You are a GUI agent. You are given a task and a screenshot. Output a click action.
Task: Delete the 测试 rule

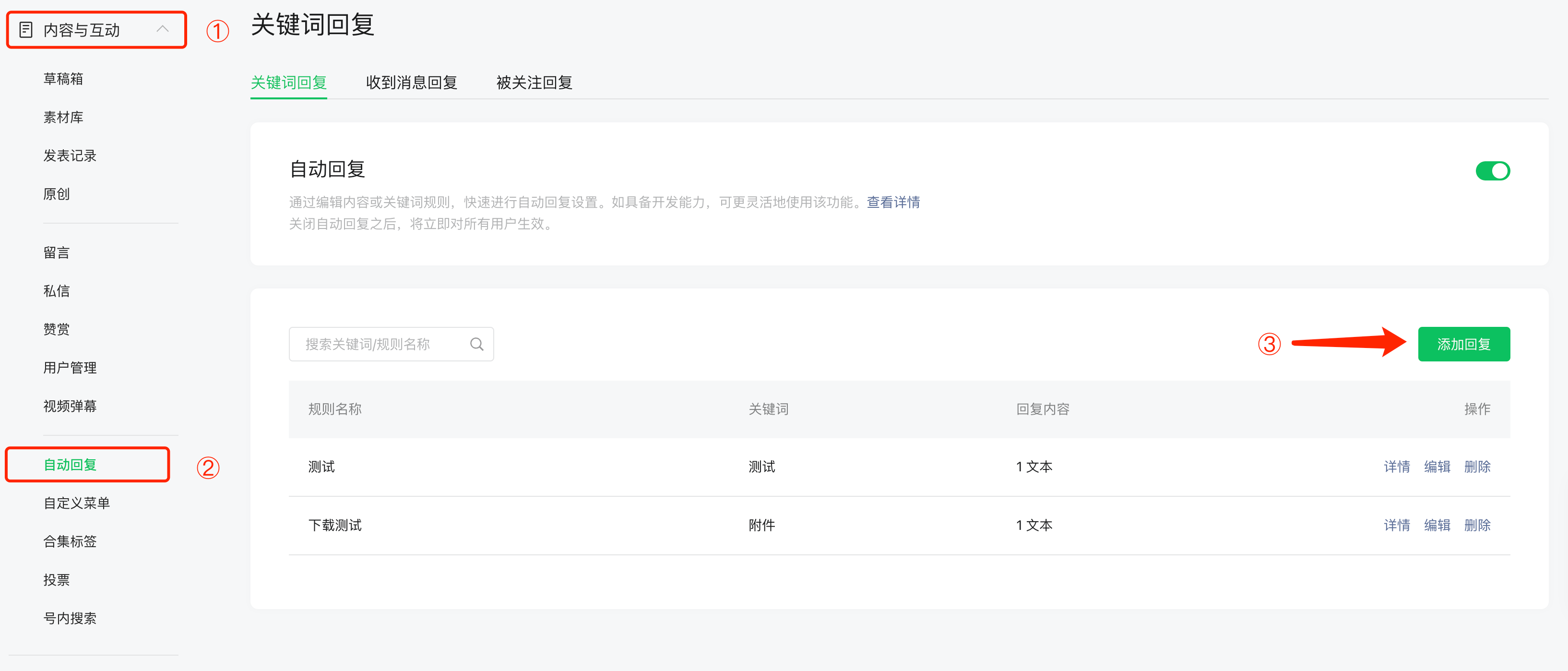coord(1477,467)
